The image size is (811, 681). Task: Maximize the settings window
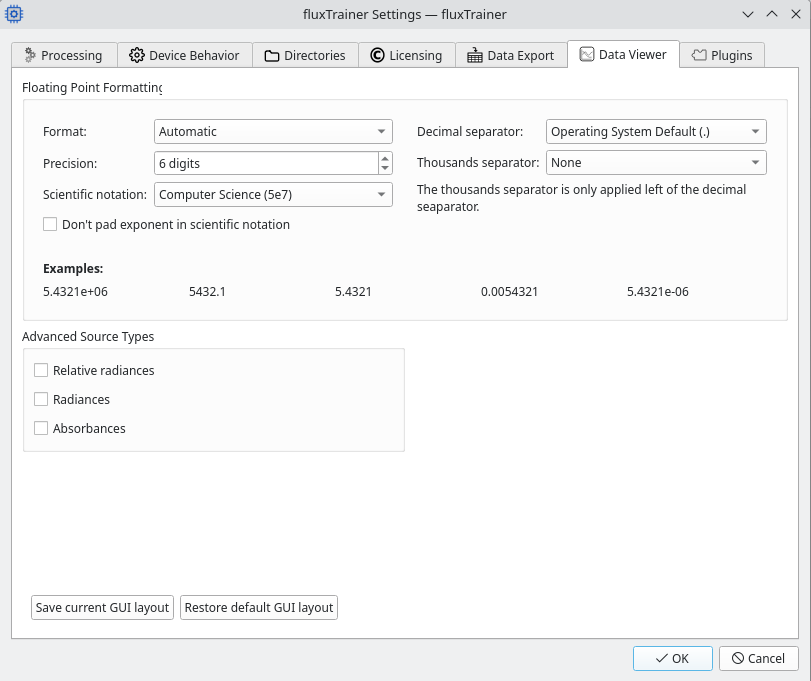pos(772,14)
